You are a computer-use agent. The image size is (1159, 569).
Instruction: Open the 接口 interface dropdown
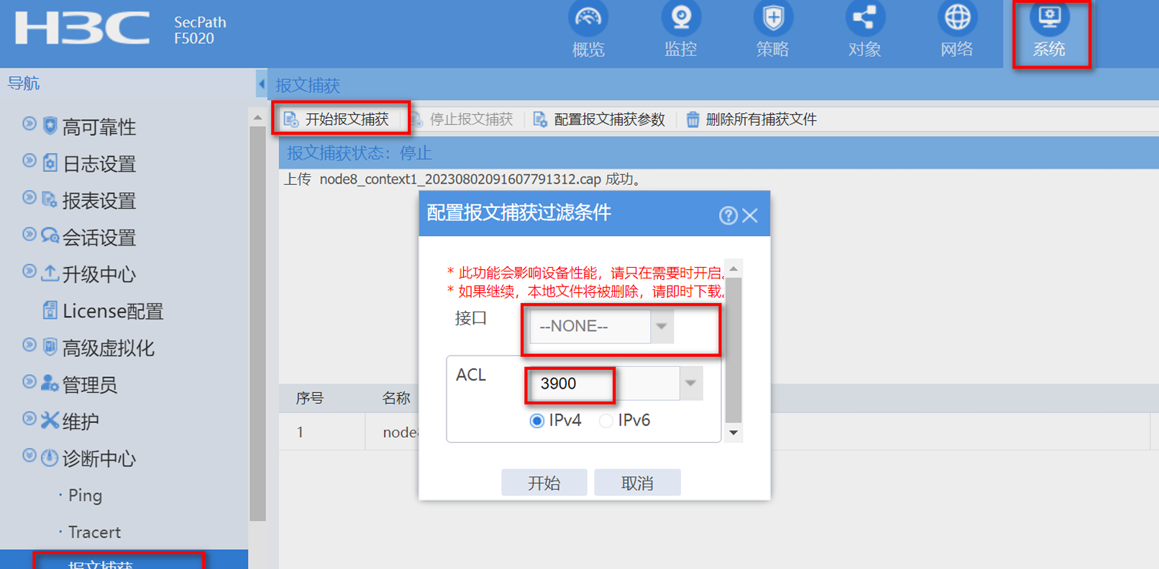coord(661,326)
